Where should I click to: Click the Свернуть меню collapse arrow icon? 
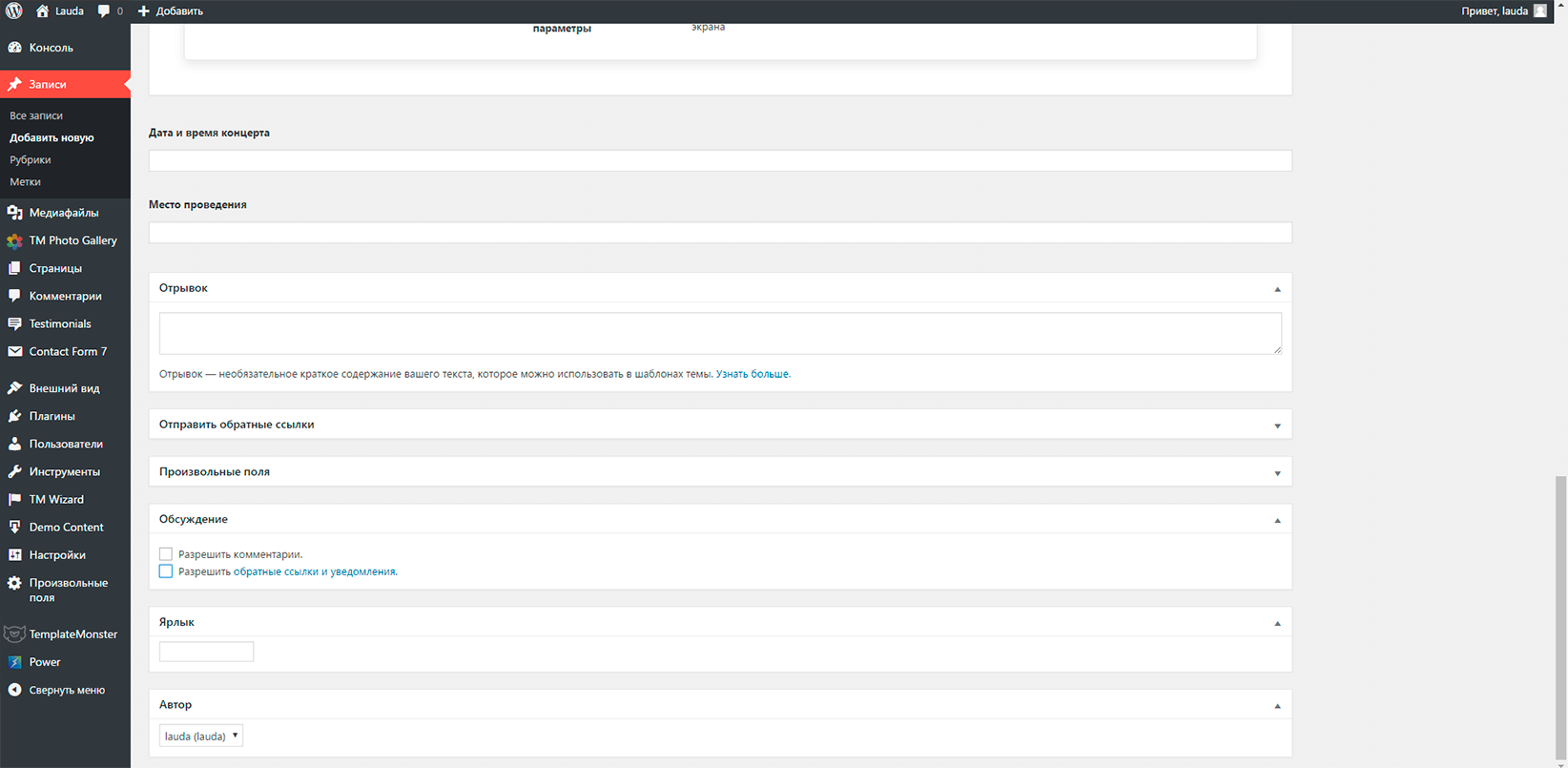14,690
